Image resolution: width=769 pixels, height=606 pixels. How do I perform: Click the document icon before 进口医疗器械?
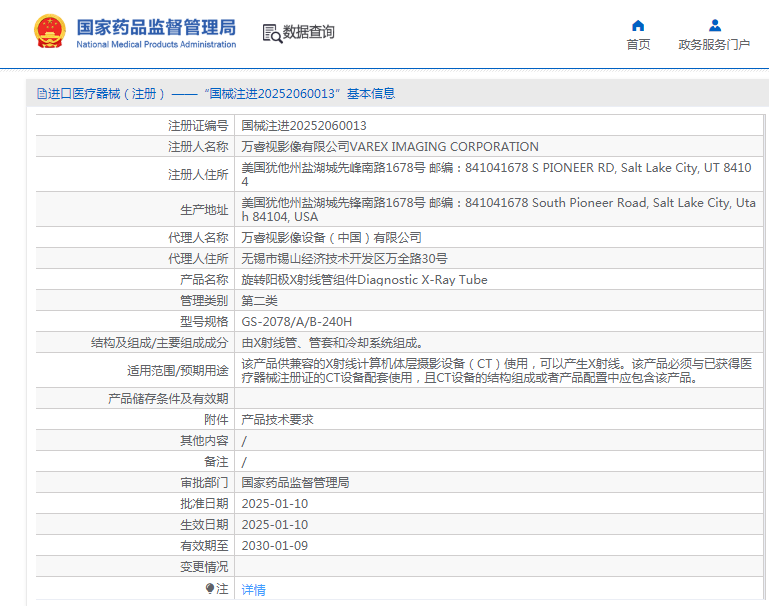point(41,94)
